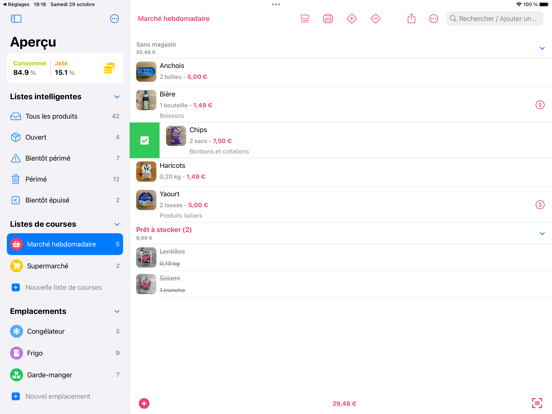
Task: Open Frigo location
Action: tap(65, 353)
